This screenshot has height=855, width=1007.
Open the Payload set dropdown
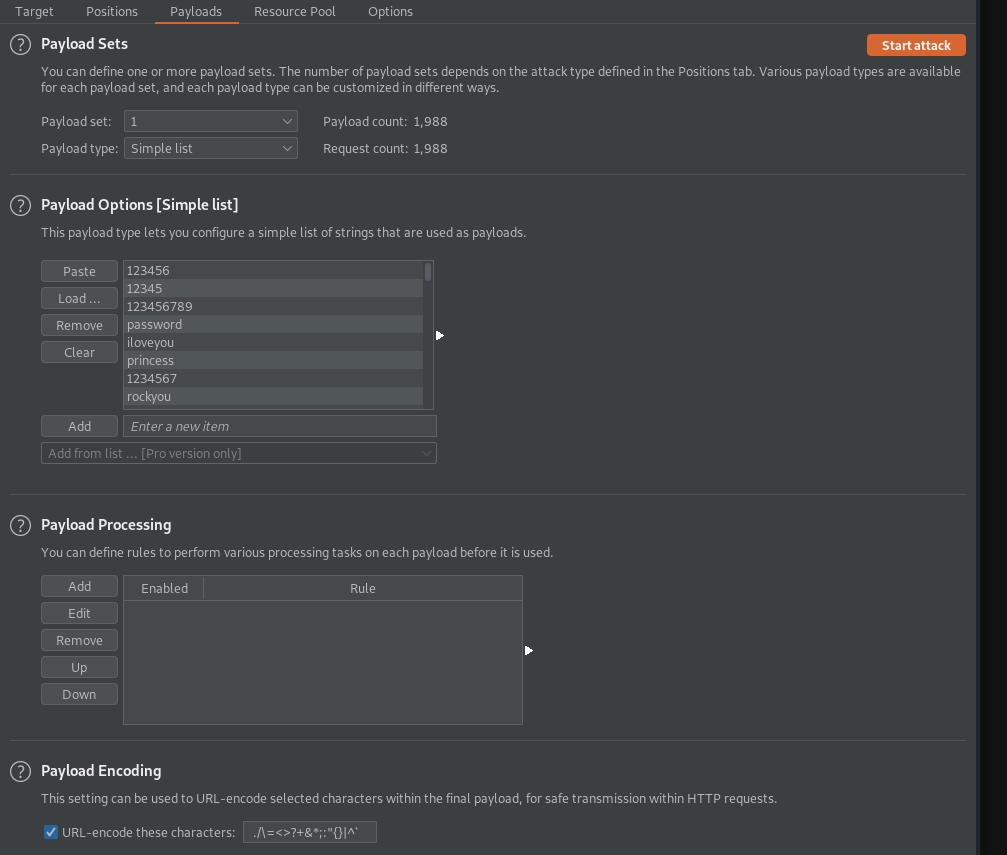coord(210,121)
